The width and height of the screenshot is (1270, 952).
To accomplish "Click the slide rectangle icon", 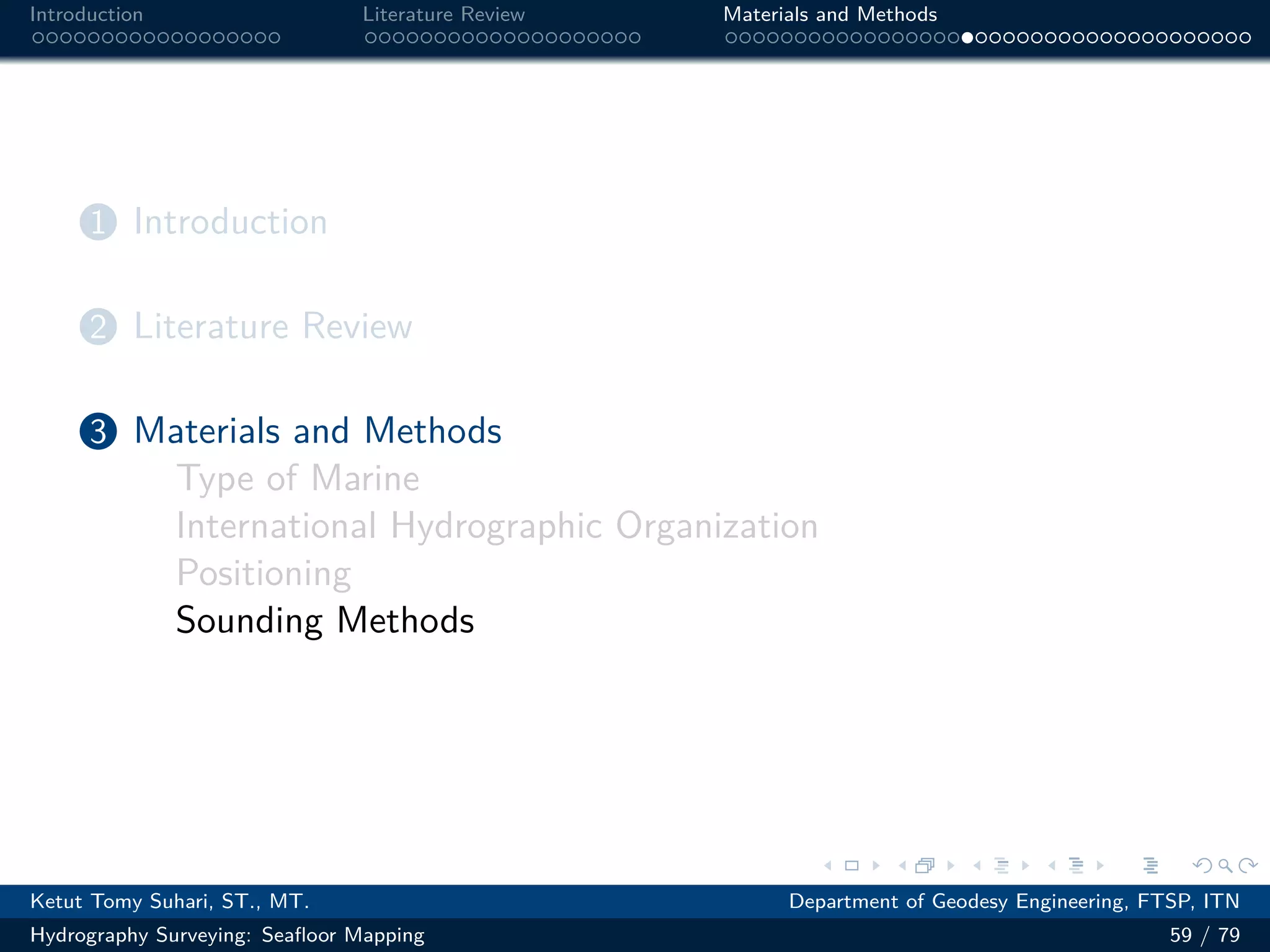I will click(x=852, y=866).
